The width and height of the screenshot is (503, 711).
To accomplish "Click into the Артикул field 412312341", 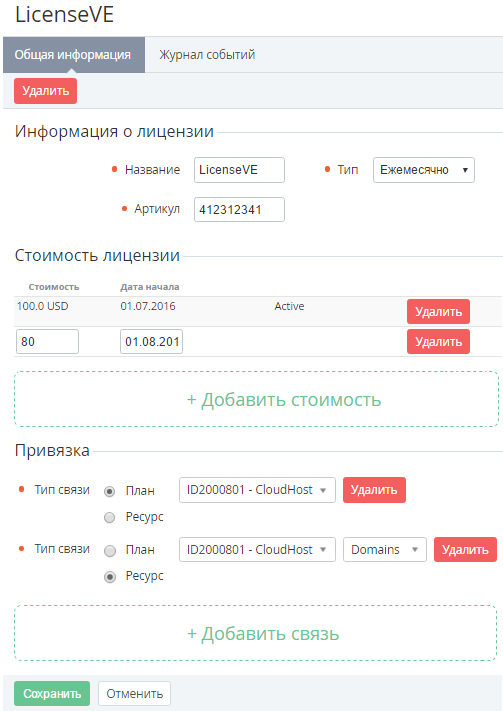I will [x=239, y=209].
